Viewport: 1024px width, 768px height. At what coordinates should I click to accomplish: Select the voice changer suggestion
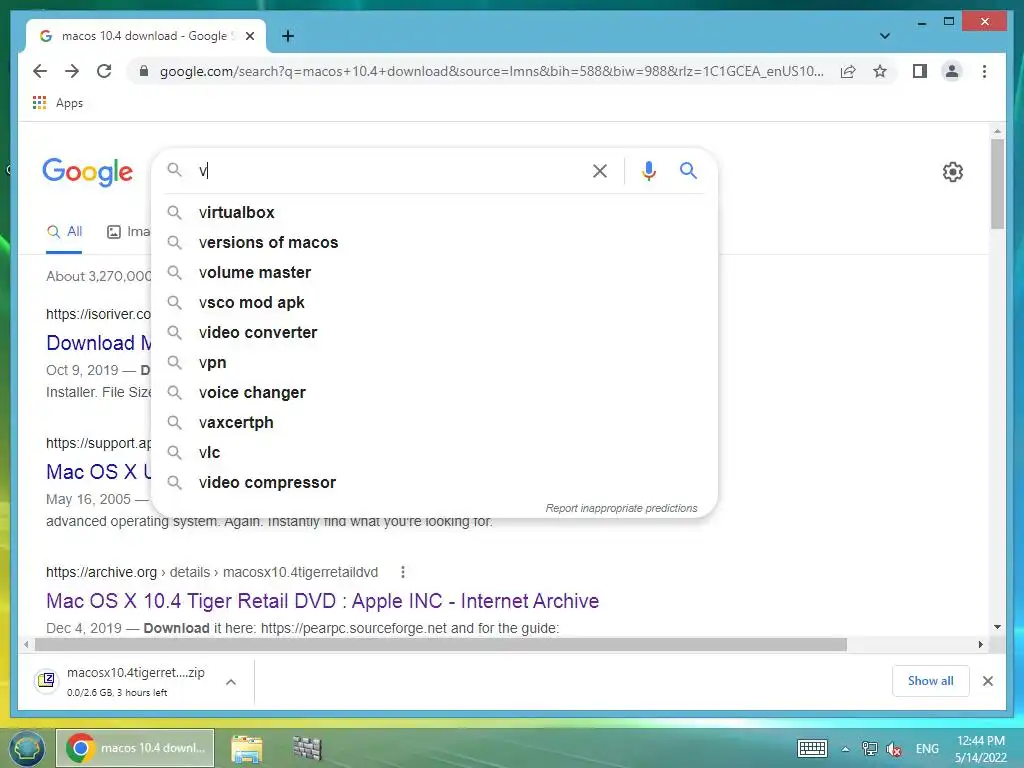(x=434, y=392)
